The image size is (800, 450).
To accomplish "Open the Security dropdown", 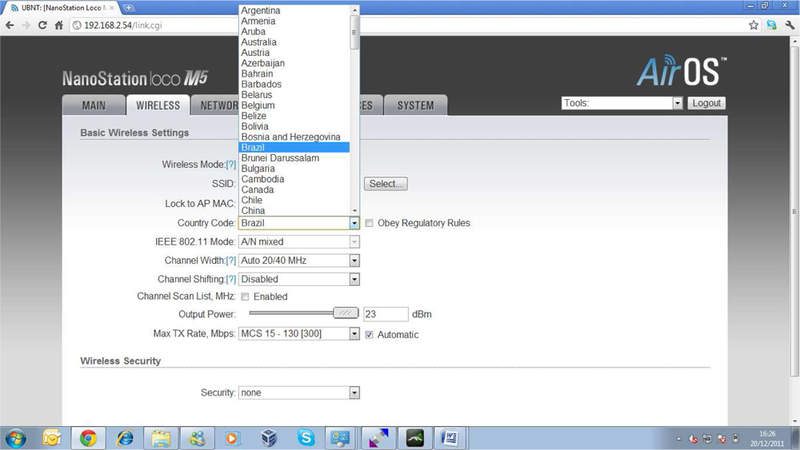I will click(x=299, y=393).
